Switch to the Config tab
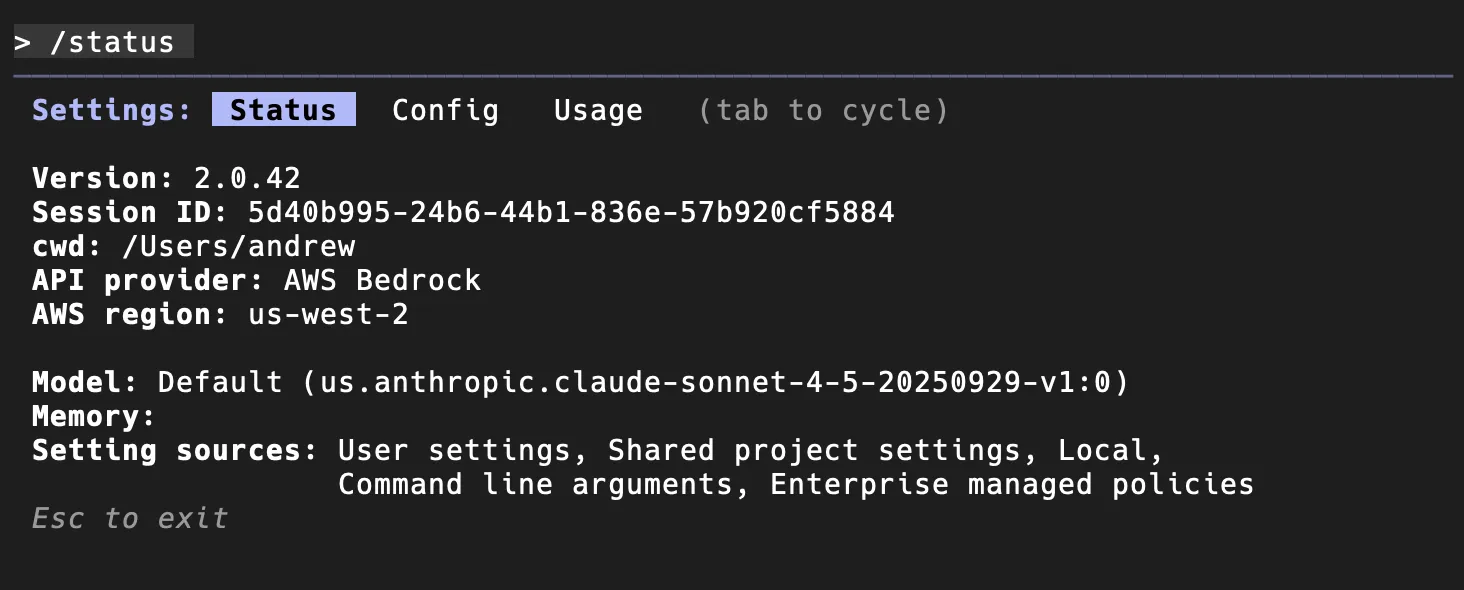Screen dimensions: 1464x590 click(445, 110)
